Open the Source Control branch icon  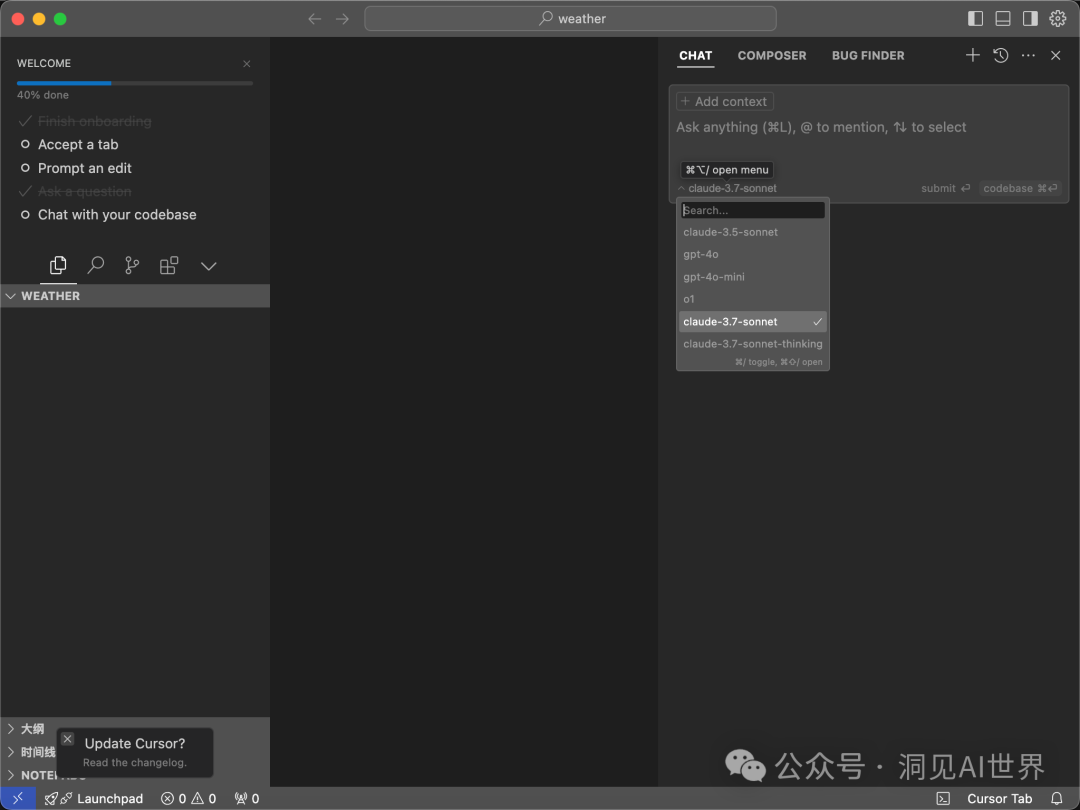132,265
